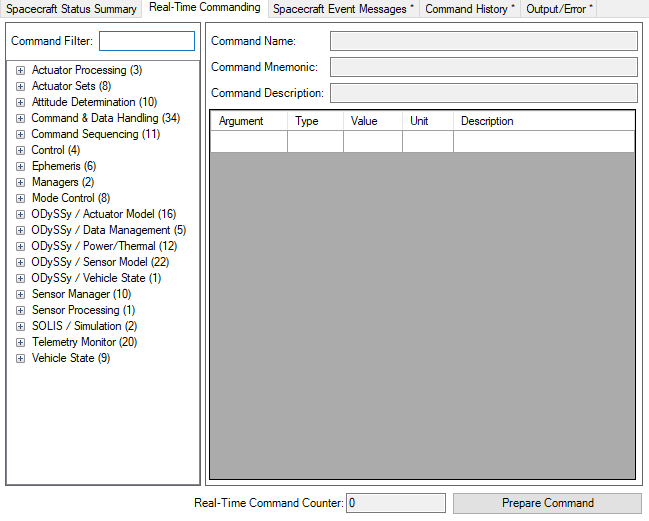Image resolution: width=649 pixels, height=521 pixels.
Task: Expand the Sensor Manager category
Action: point(20,294)
